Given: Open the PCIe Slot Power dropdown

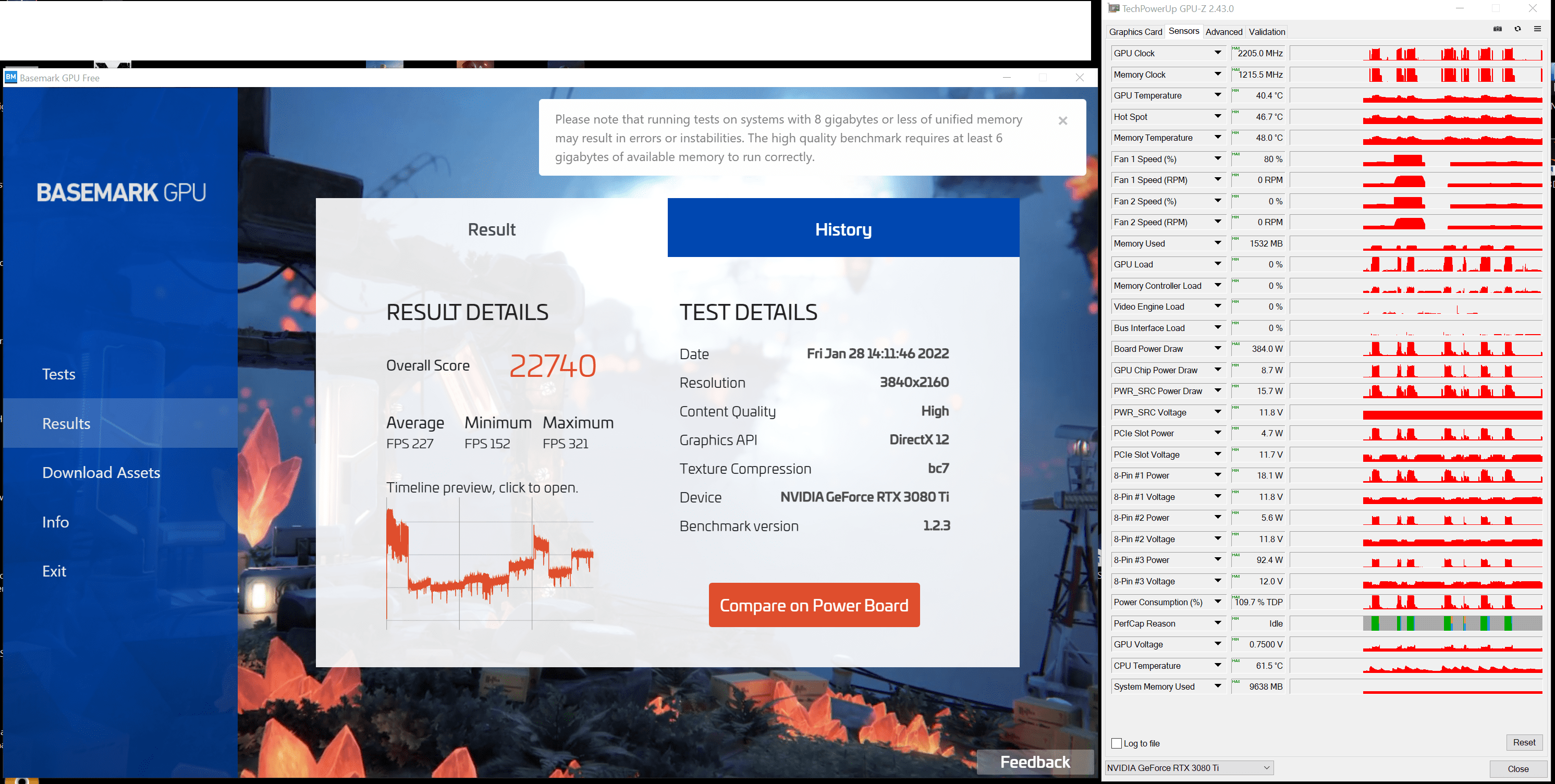Looking at the screenshot, I should click(1218, 433).
